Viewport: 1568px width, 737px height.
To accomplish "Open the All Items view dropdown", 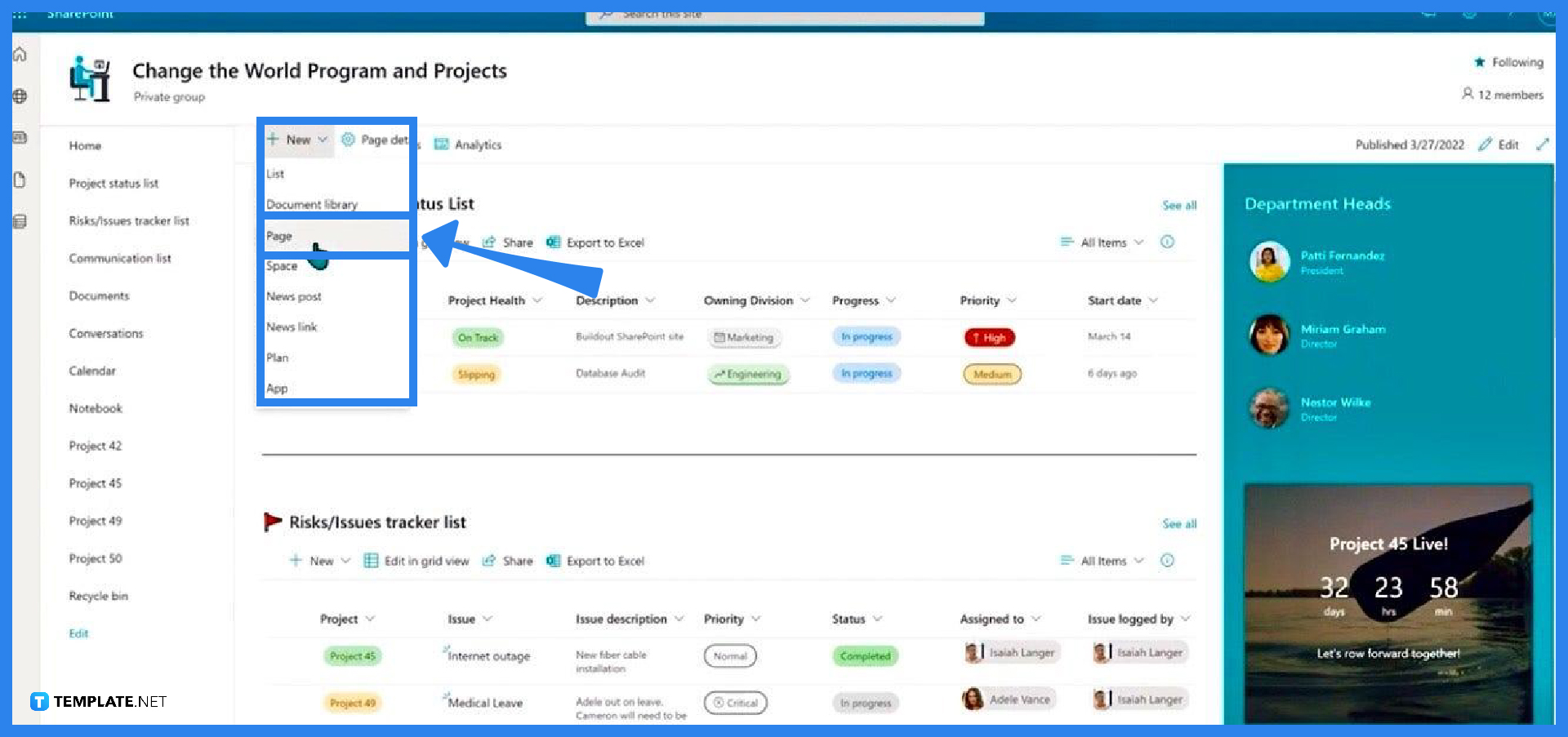I will click(x=1101, y=242).
